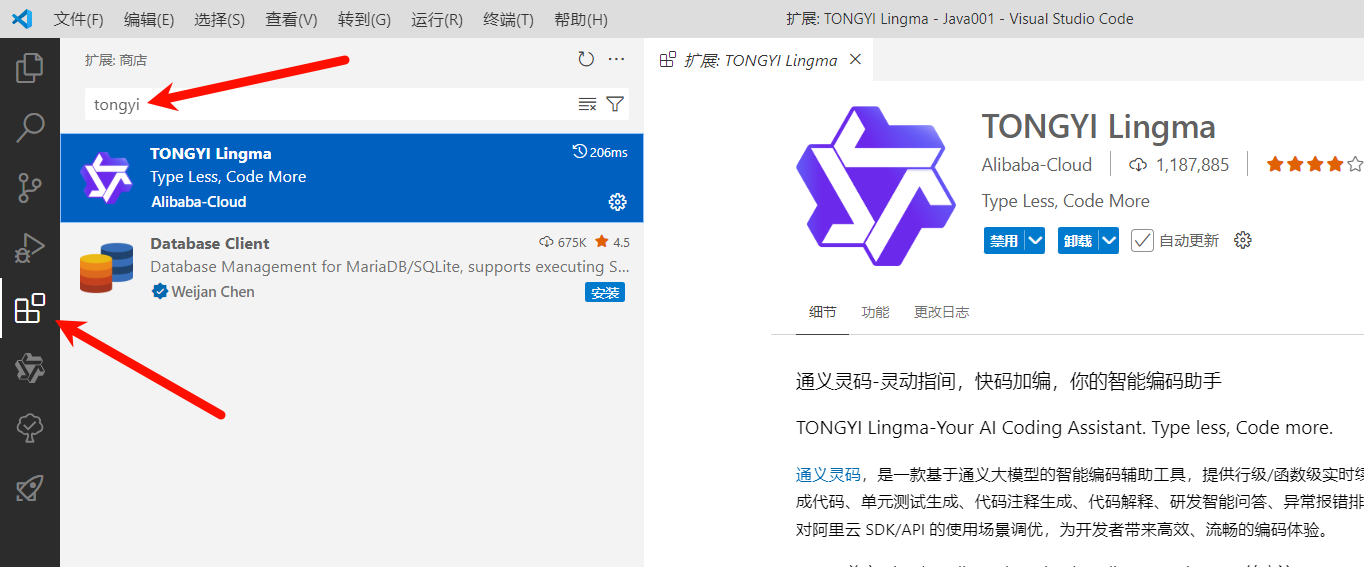Open the Selection menu

tap(219, 19)
